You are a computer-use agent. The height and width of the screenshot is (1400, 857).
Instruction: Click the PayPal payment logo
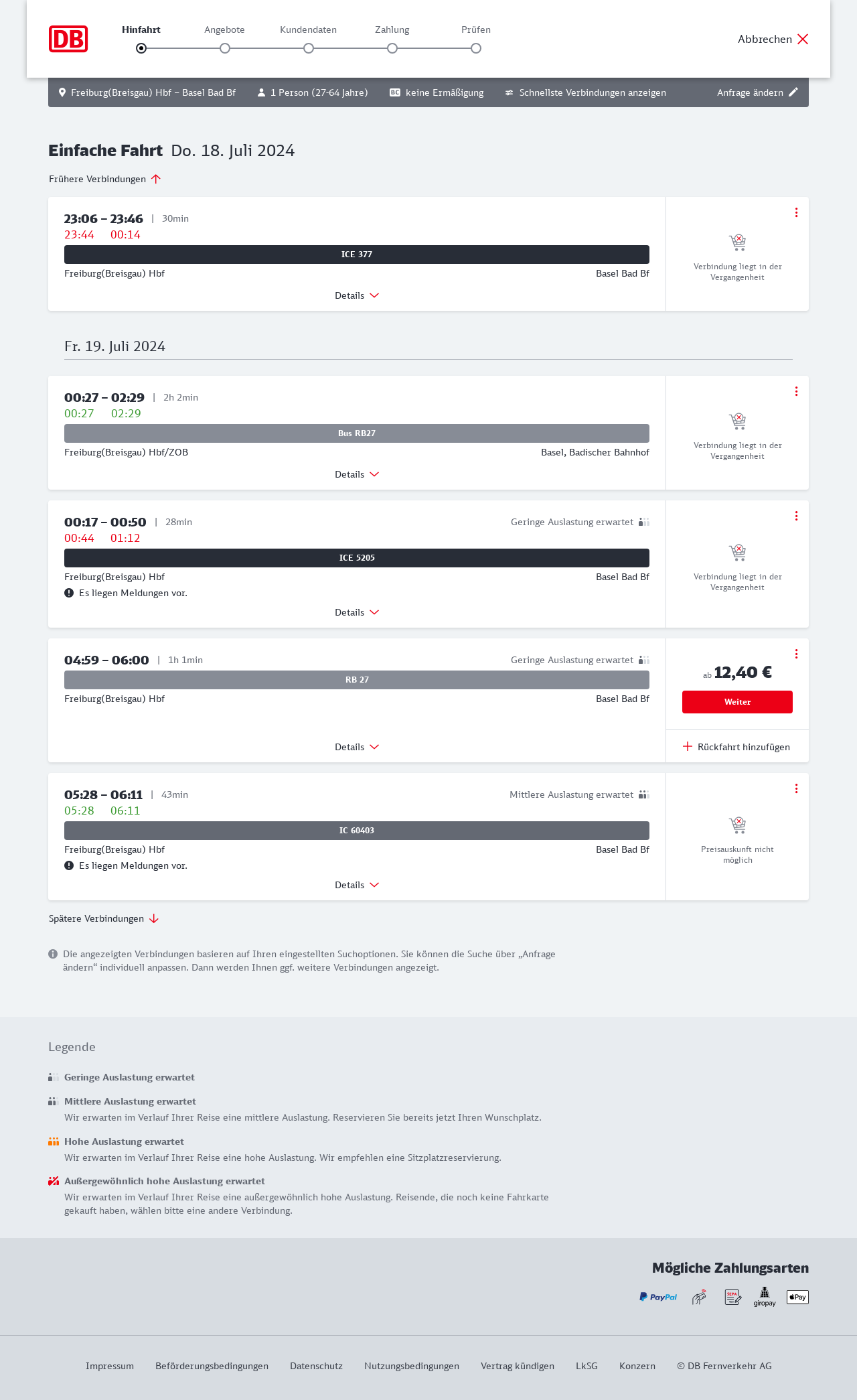click(658, 1297)
